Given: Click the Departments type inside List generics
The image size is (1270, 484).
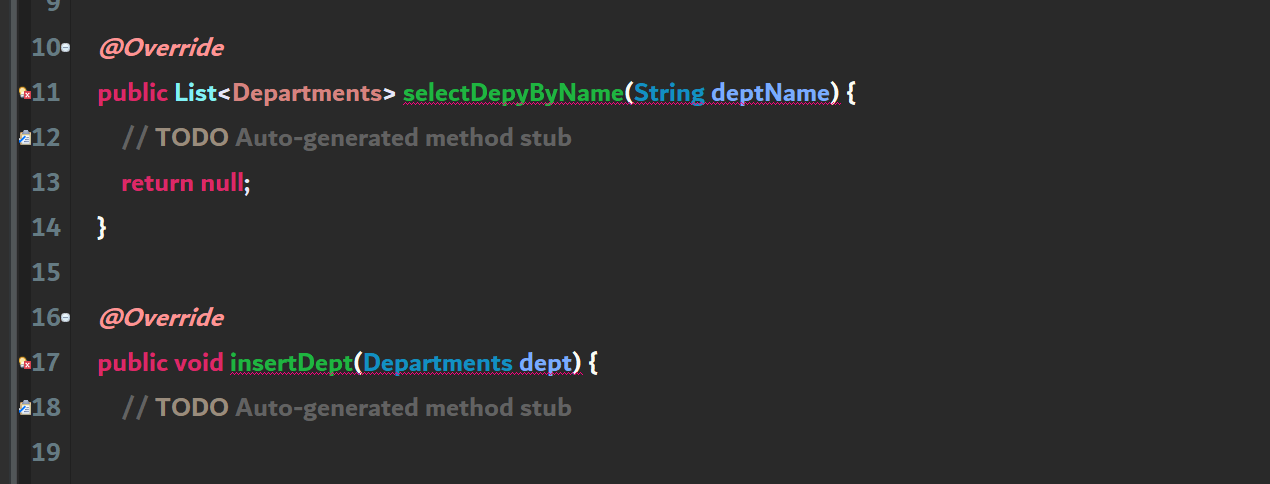Looking at the screenshot, I should (307, 93).
